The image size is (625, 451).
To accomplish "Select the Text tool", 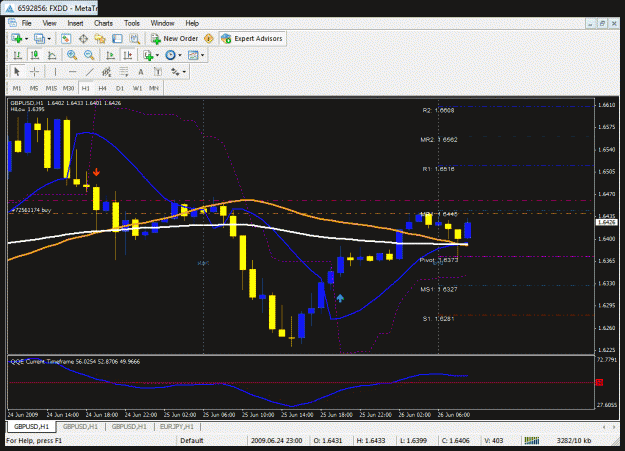I will [140, 72].
